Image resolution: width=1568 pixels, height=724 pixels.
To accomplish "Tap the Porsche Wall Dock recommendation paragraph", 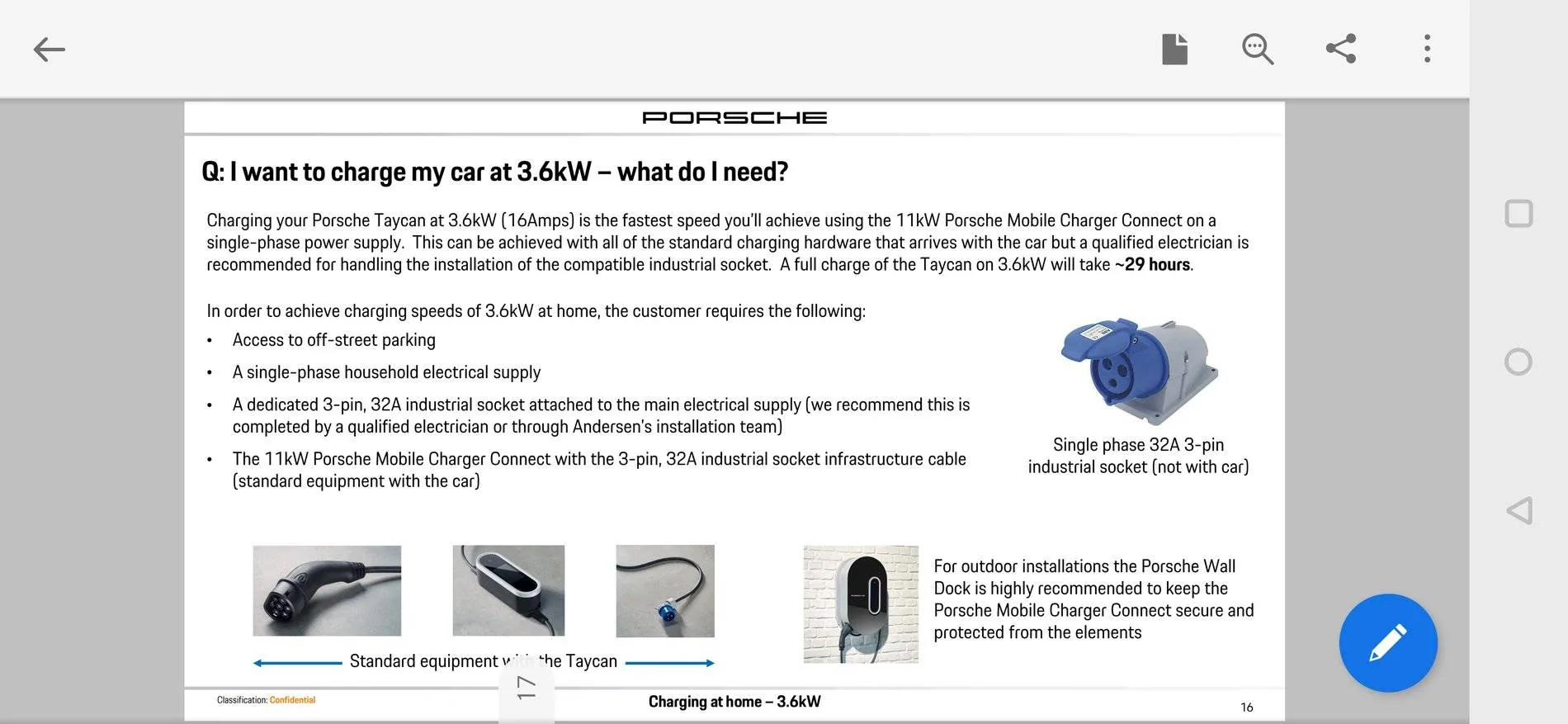I will [x=1093, y=599].
